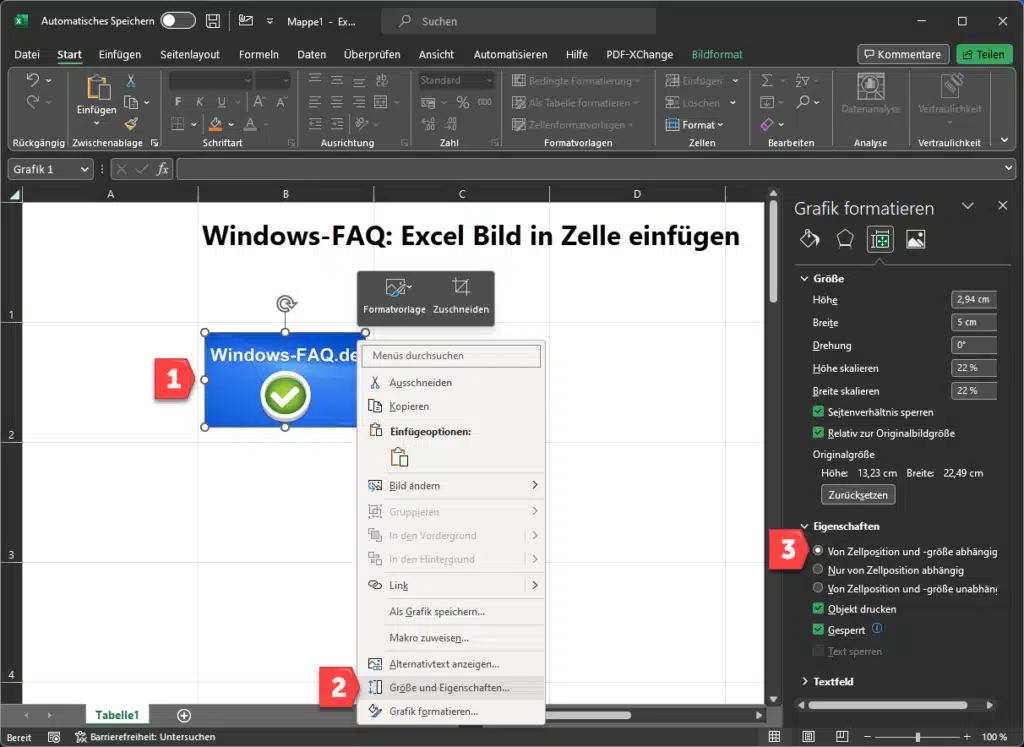The width and height of the screenshot is (1024, 747).
Task: Click Menüs durchsuchen search field
Action: click(x=451, y=356)
